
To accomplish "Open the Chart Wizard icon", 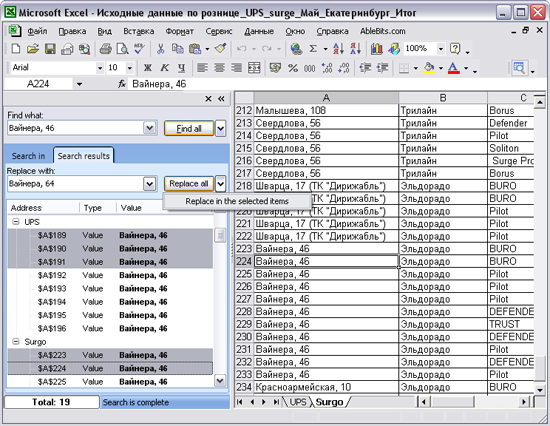I will 377,48.
